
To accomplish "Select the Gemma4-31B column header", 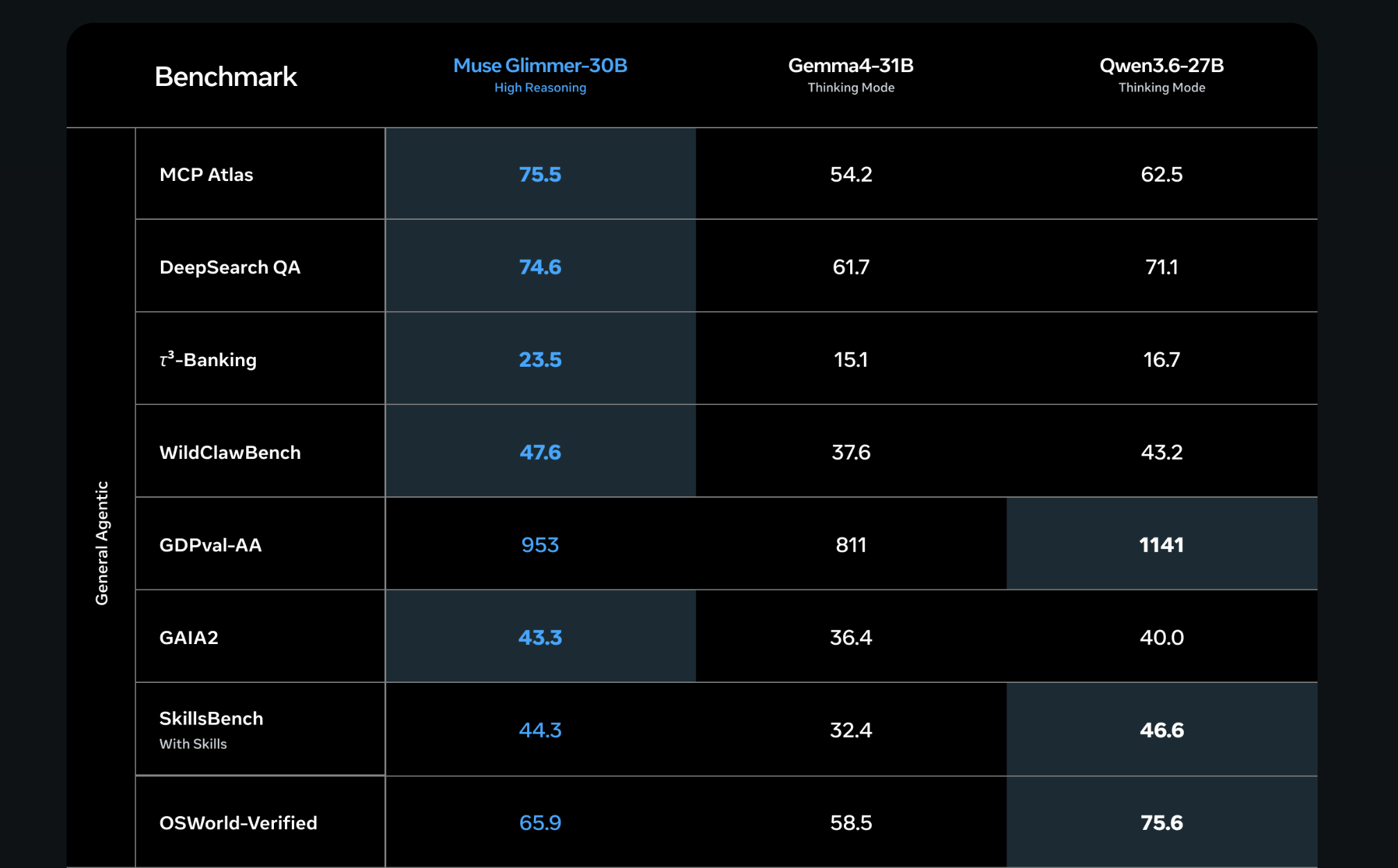I will tap(851, 66).
